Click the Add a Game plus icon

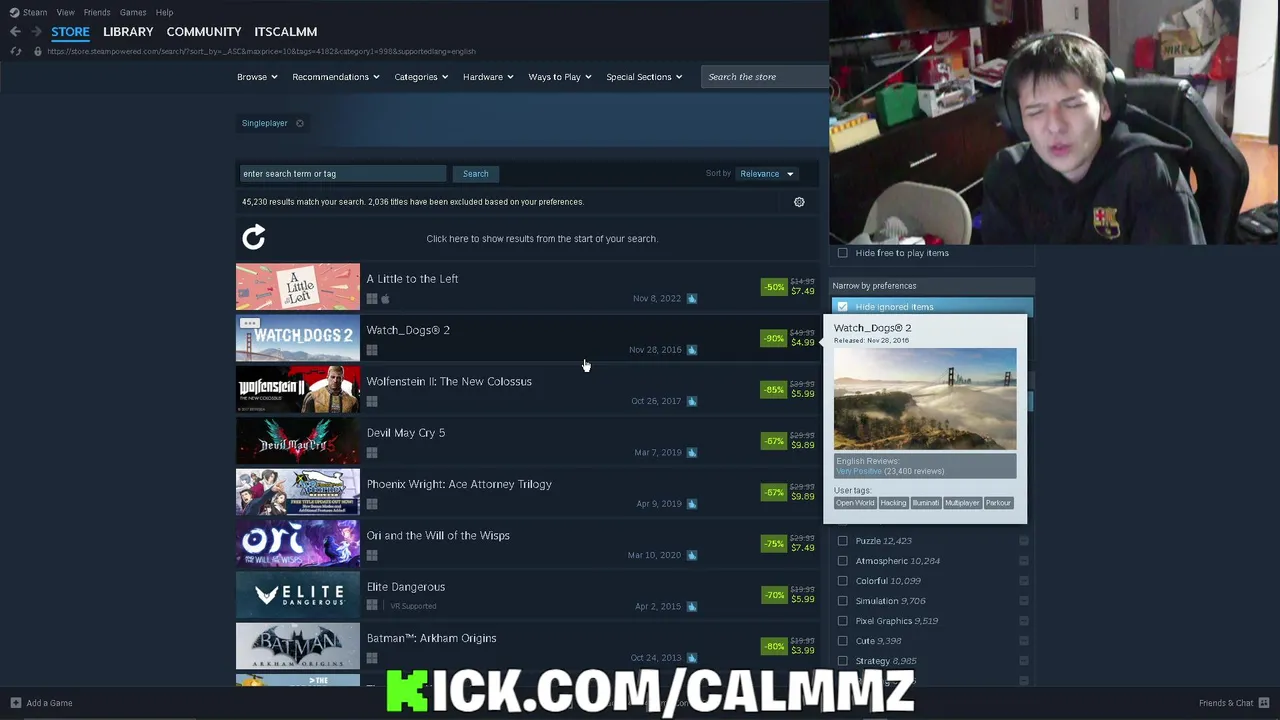15,703
